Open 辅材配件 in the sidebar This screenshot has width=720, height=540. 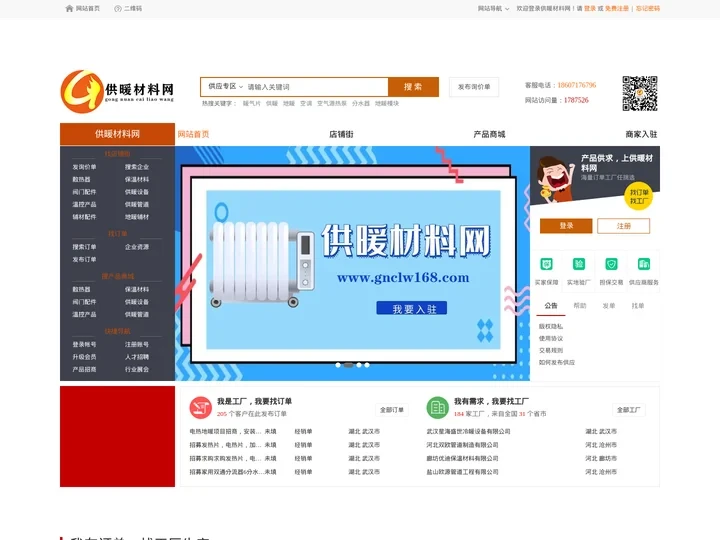point(84,217)
